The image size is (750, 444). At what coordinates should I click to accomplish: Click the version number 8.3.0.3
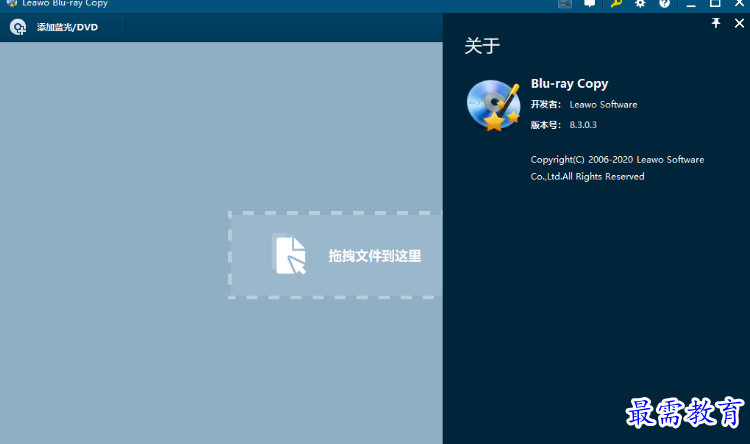click(583, 125)
